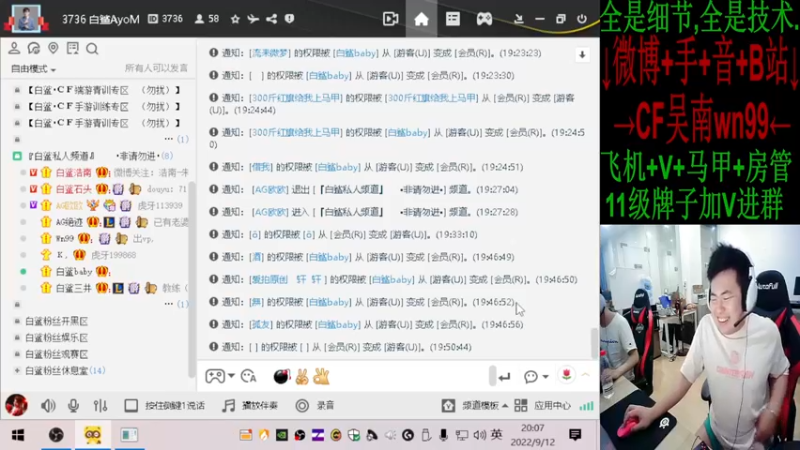
Task: Click 播放伴奏 accompaniment button
Action: pyautogui.click(x=251, y=406)
